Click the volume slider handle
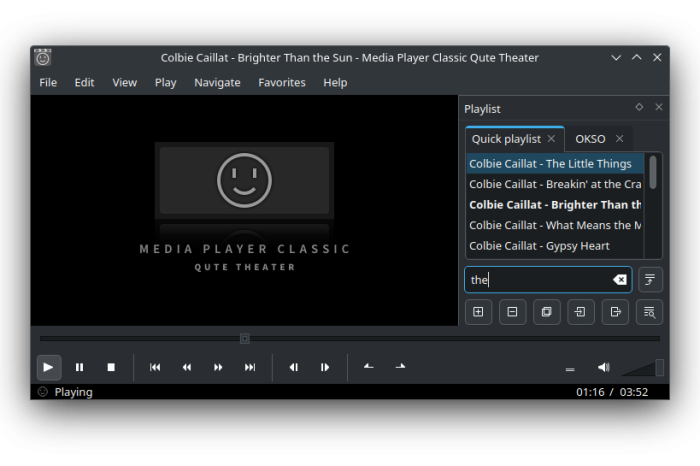This screenshot has height=466, width=700. pos(659,368)
